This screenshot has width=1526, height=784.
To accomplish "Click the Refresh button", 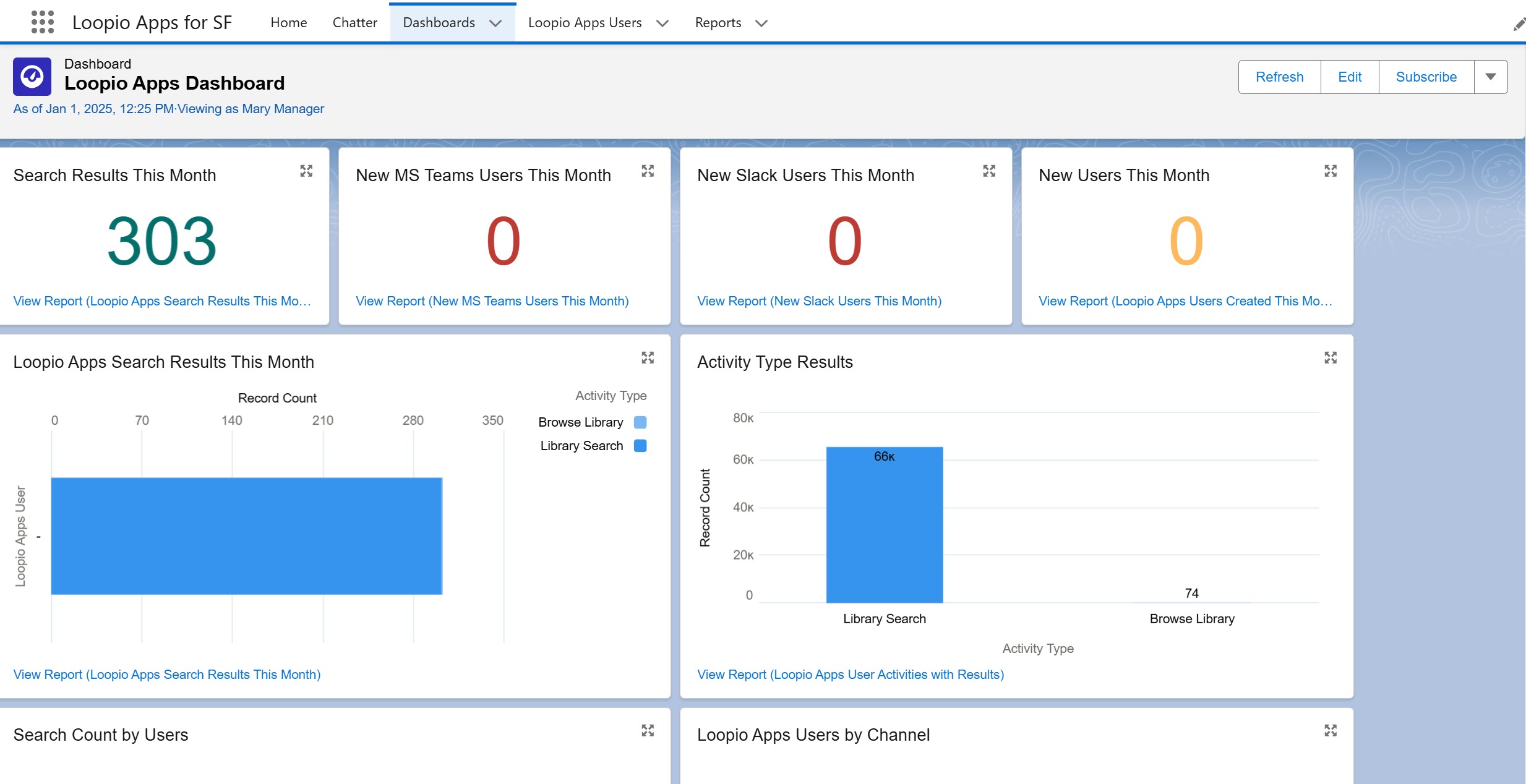I will (x=1279, y=77).
